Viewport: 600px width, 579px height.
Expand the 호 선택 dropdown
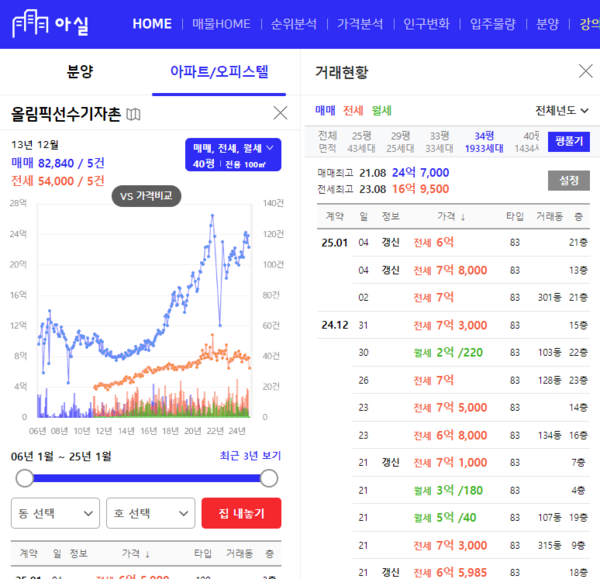[x=150, y=513]
